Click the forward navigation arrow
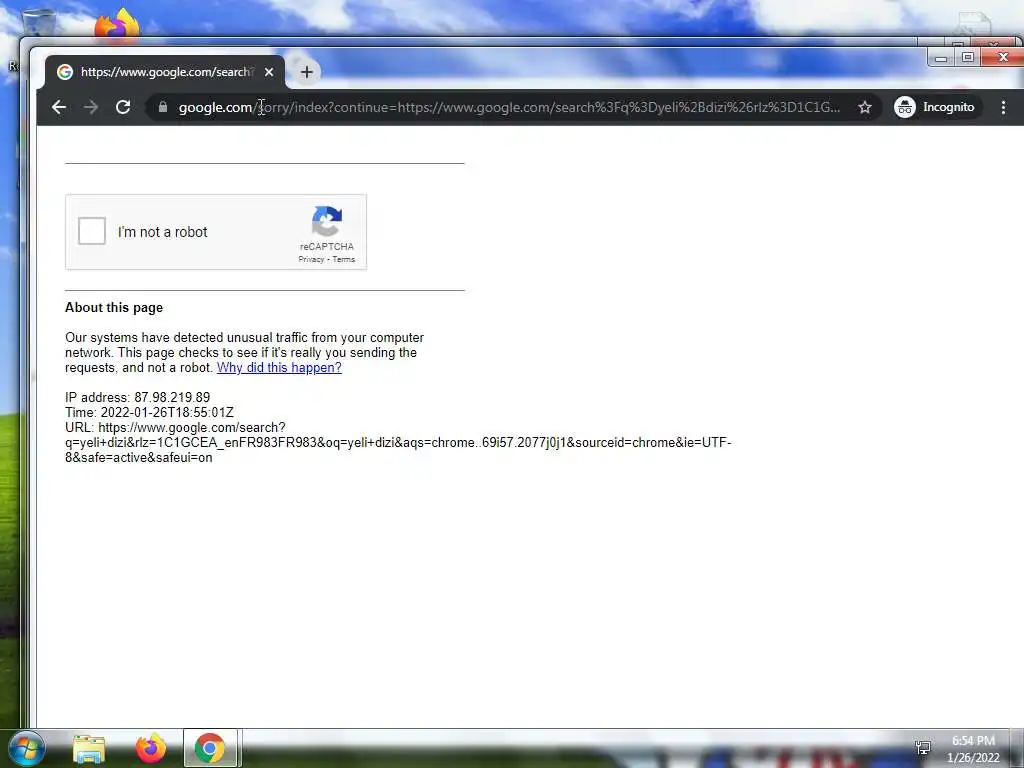1024x768 pixels. (91, 107)
